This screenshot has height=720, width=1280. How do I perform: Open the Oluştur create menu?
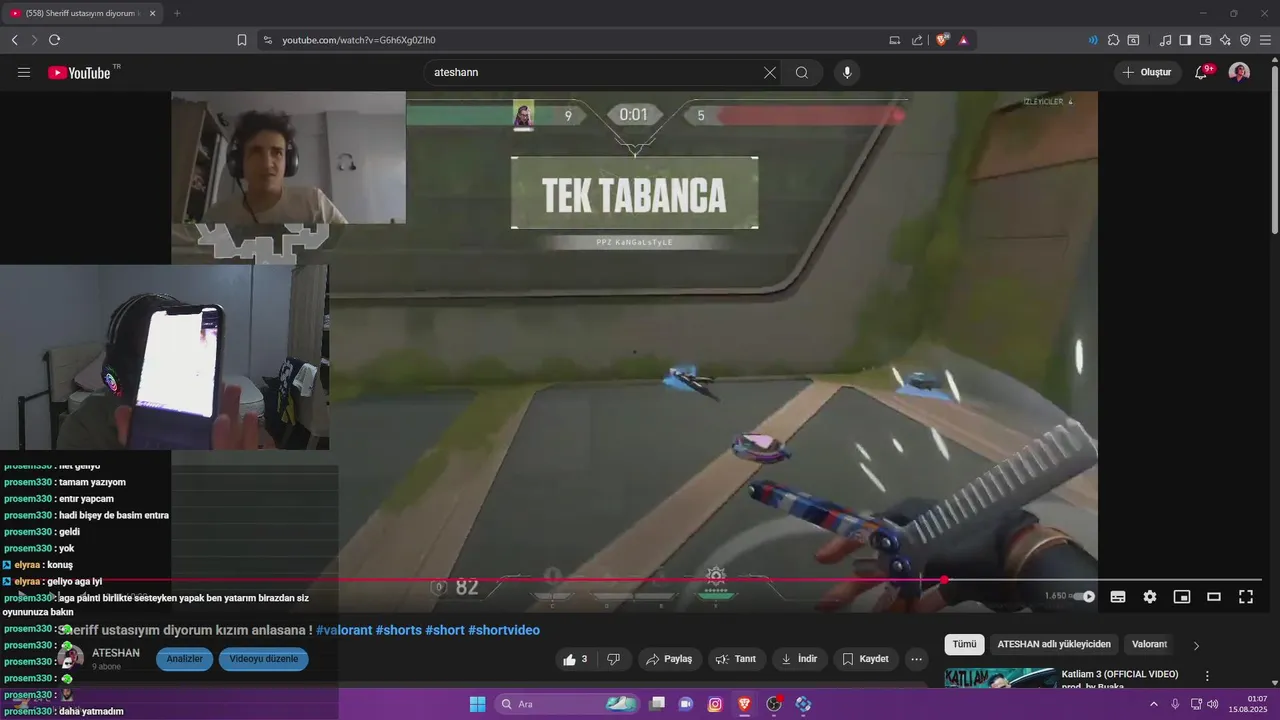1147,72
